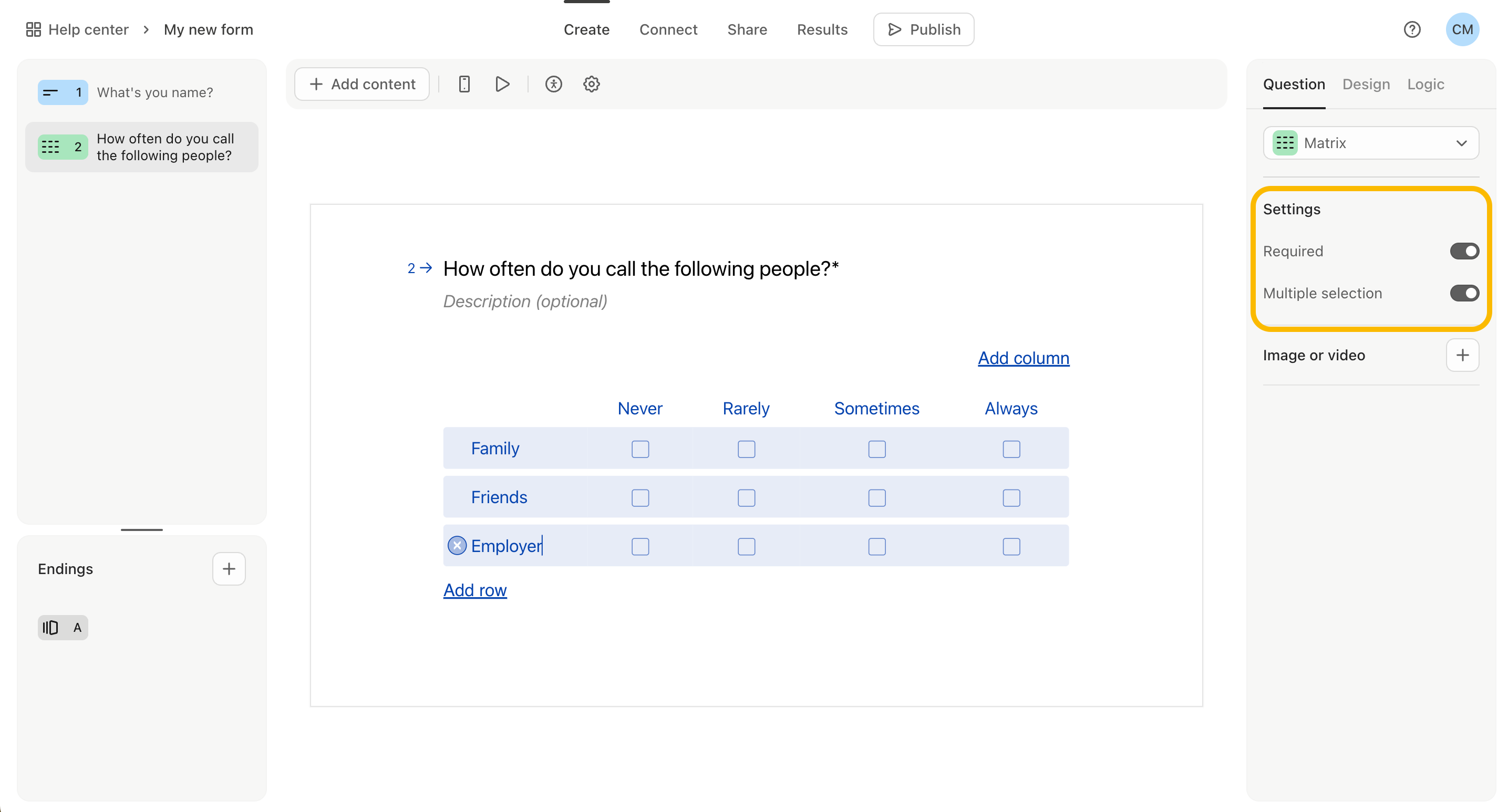Edit the question title text

(x=641, y=268)
